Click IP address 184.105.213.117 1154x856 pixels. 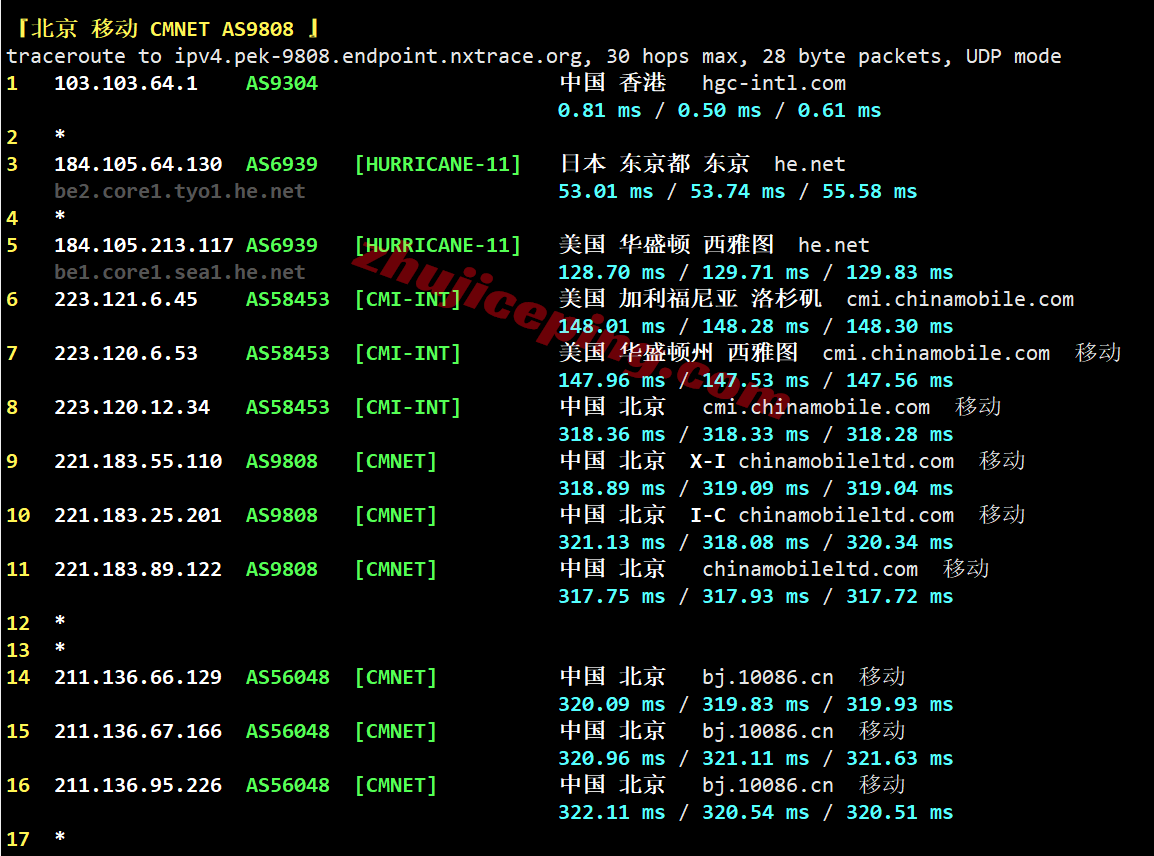tap(144, 245)
